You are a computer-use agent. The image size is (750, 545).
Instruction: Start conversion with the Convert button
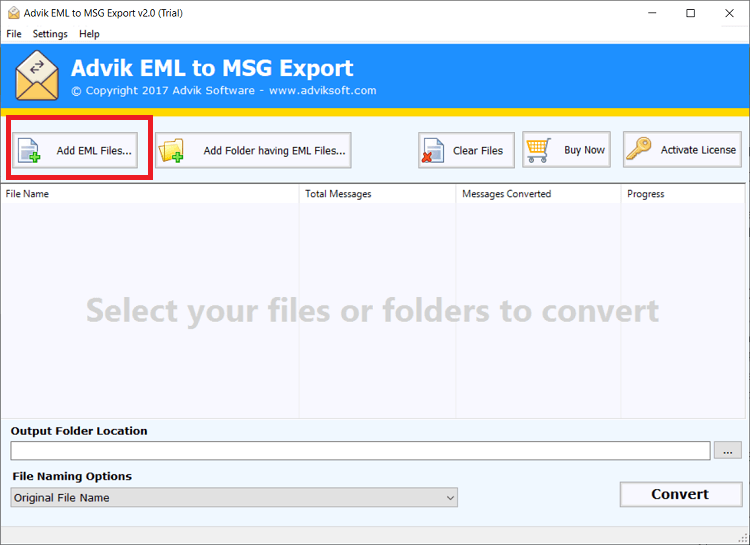(681, 494)
